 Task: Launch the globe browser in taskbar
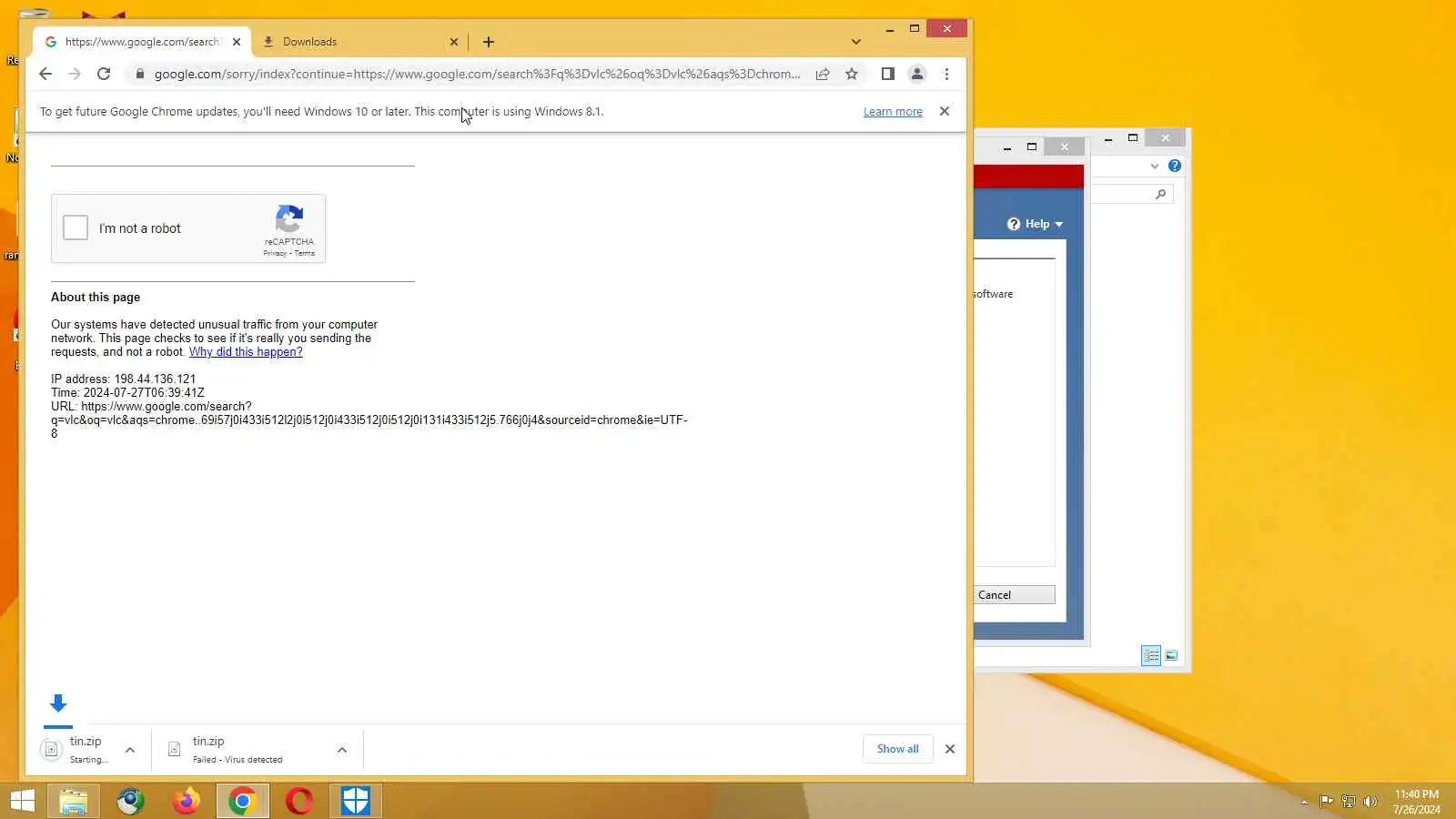pyautogui.click(x=130, y=801)
